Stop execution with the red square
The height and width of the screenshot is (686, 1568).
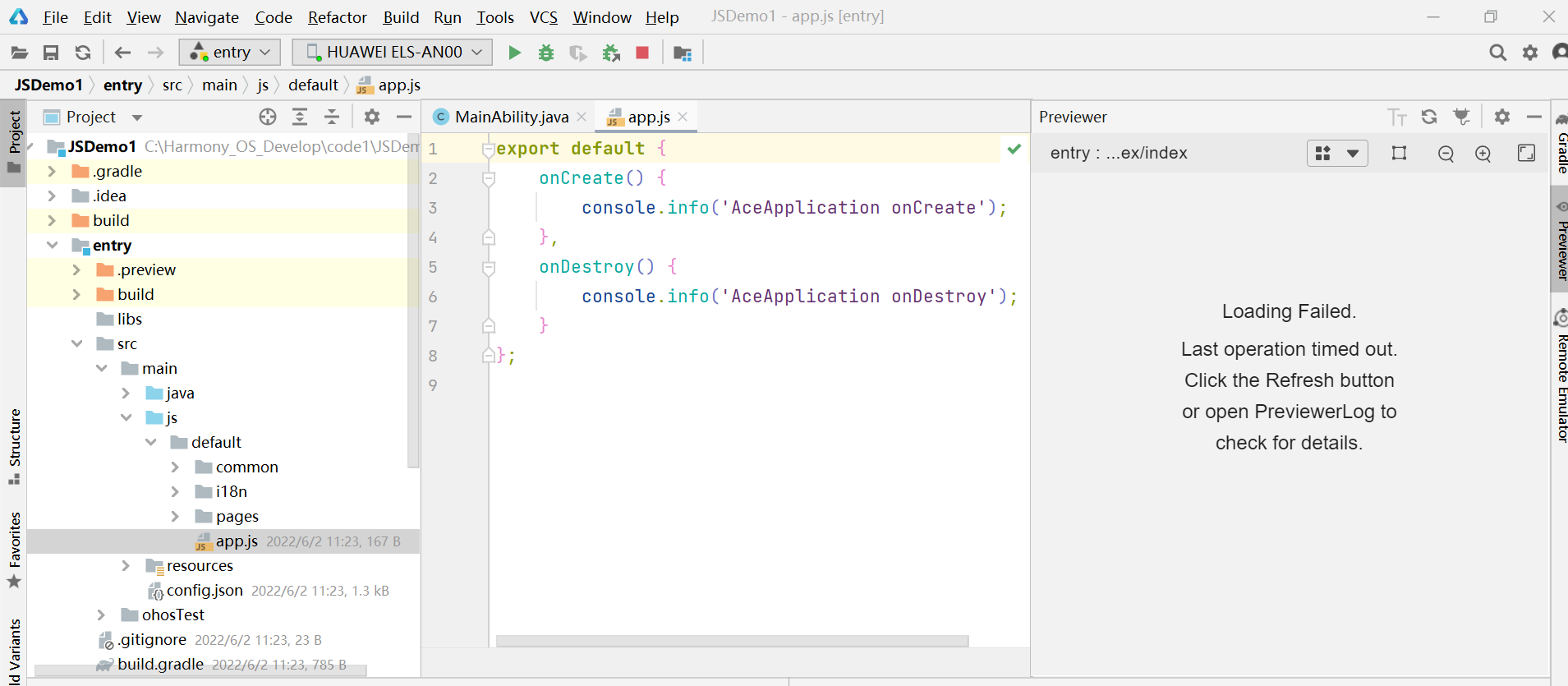[642, 53]
